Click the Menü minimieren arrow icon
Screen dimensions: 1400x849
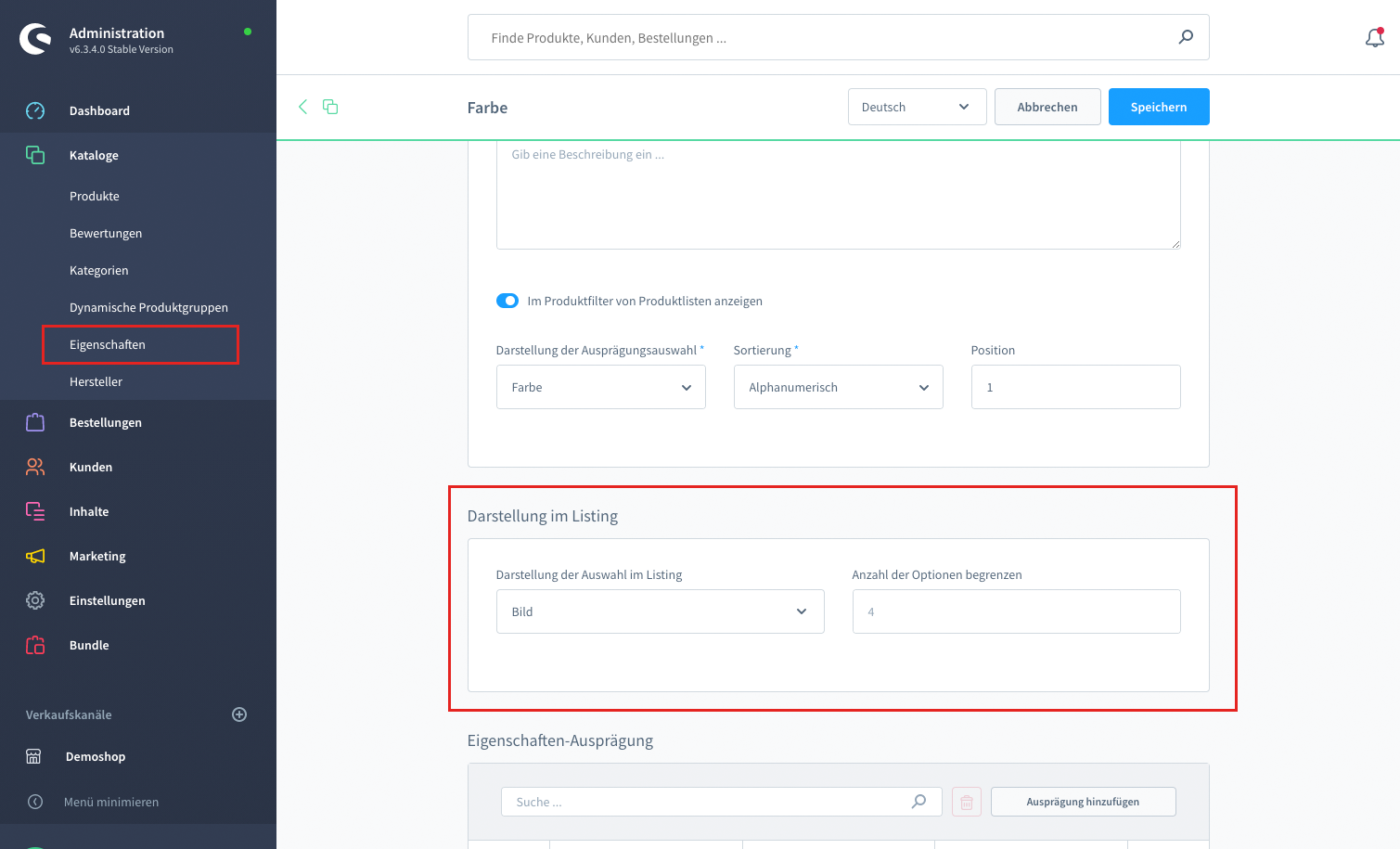pyautogui.click(x=35, y=802)
